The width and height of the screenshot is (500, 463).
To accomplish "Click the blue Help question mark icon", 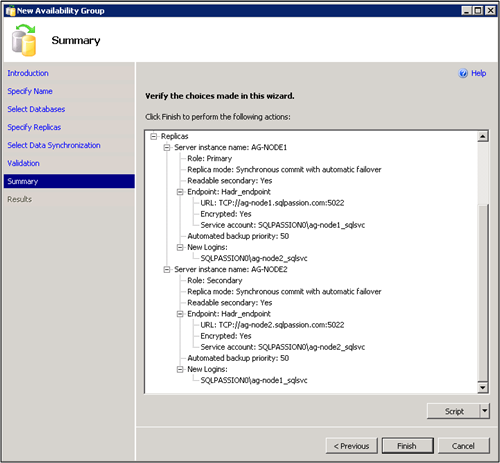I will (x=463, y=73).
